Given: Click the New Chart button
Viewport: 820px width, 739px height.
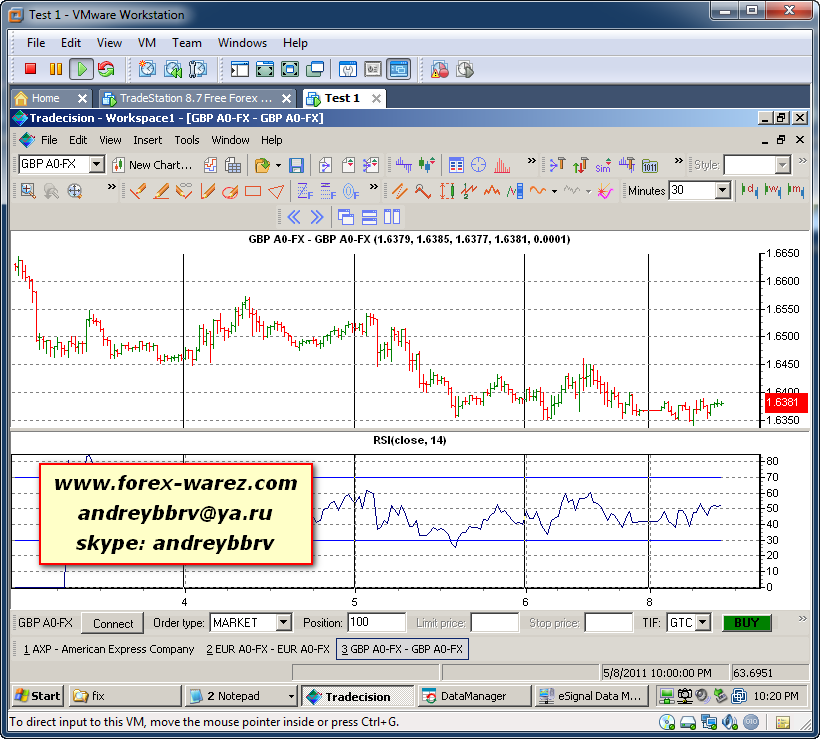Looking at the screenshot, I should pyautogui.click(x=152, y=165).
